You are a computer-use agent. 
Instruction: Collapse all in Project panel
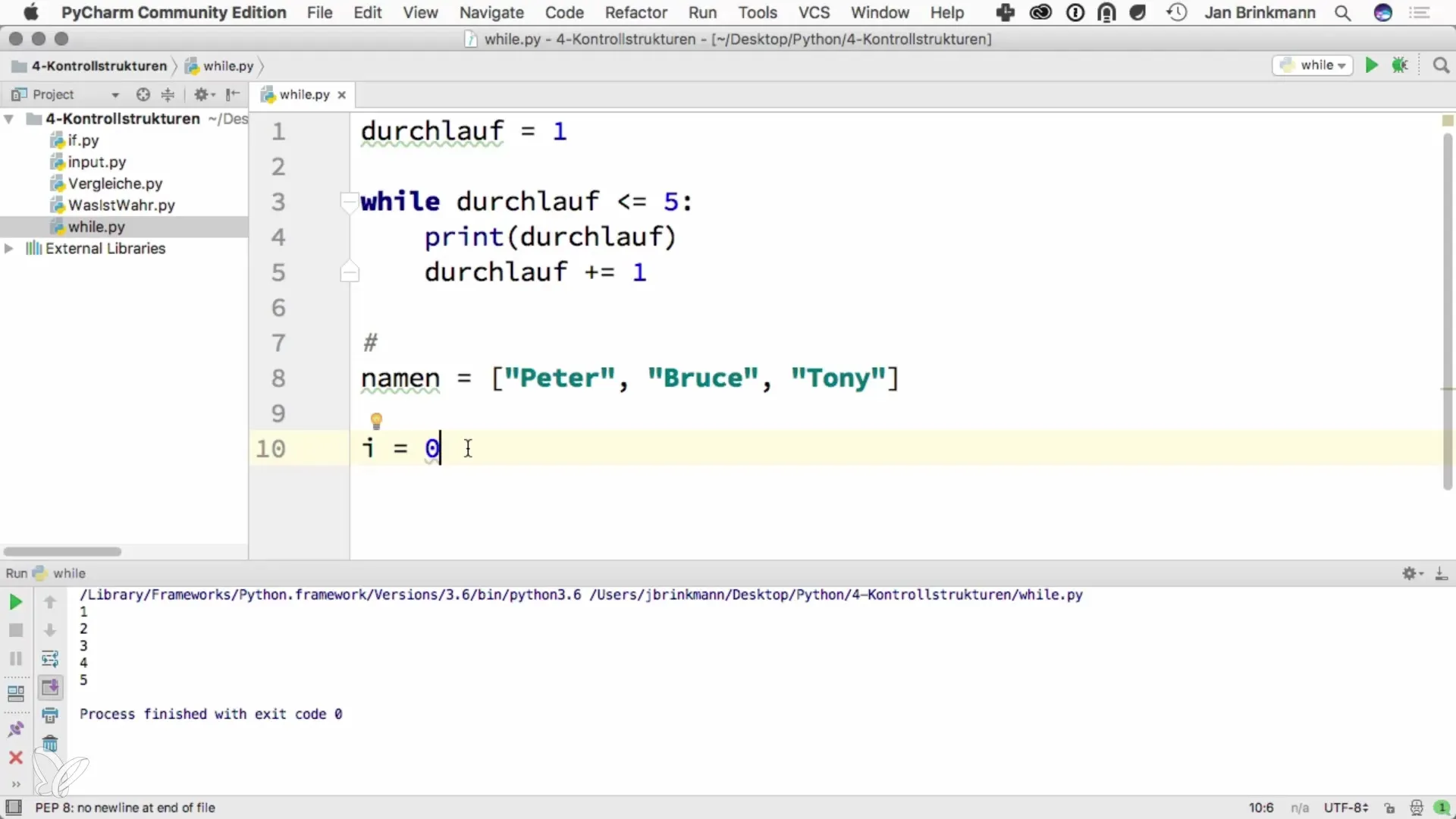168,94
